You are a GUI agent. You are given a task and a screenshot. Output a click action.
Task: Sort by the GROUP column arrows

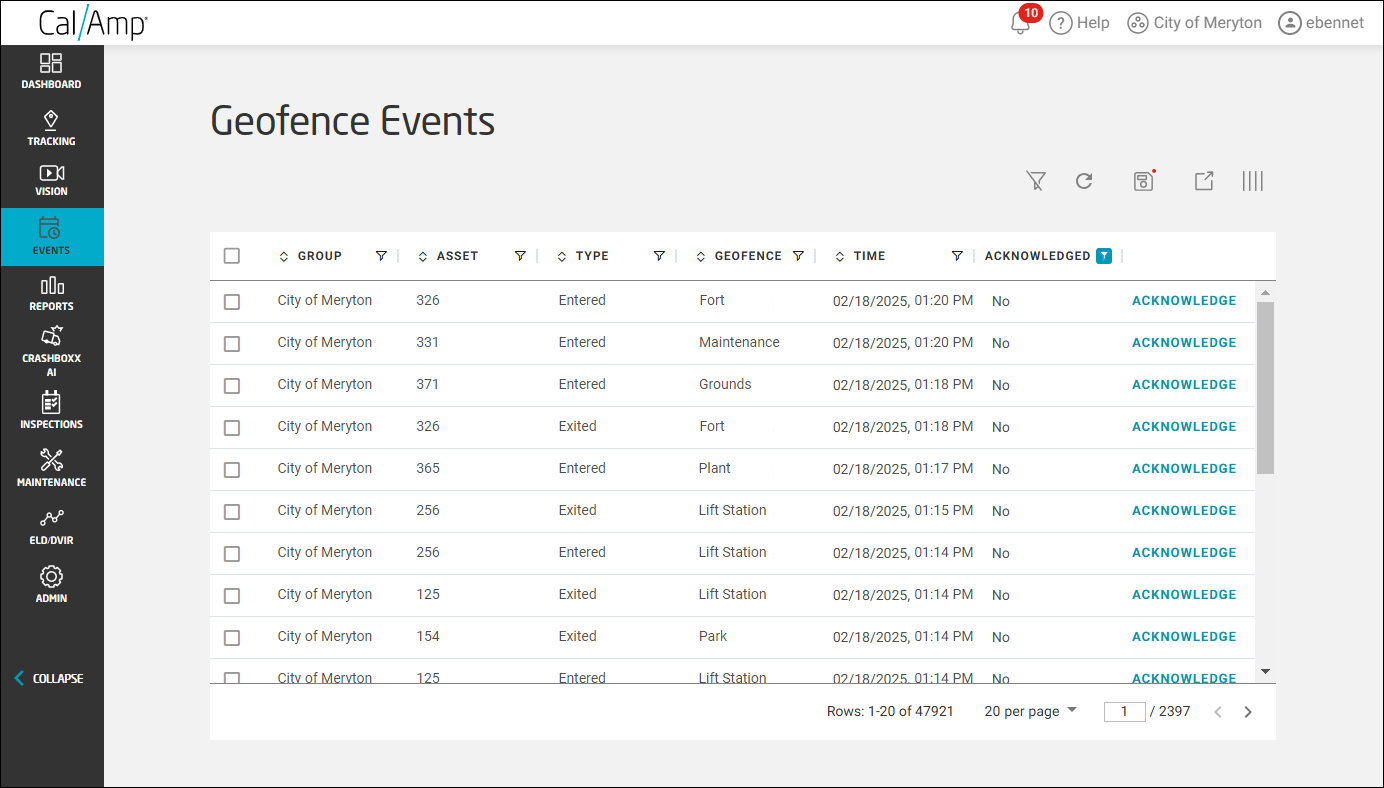tap(284, 257)
